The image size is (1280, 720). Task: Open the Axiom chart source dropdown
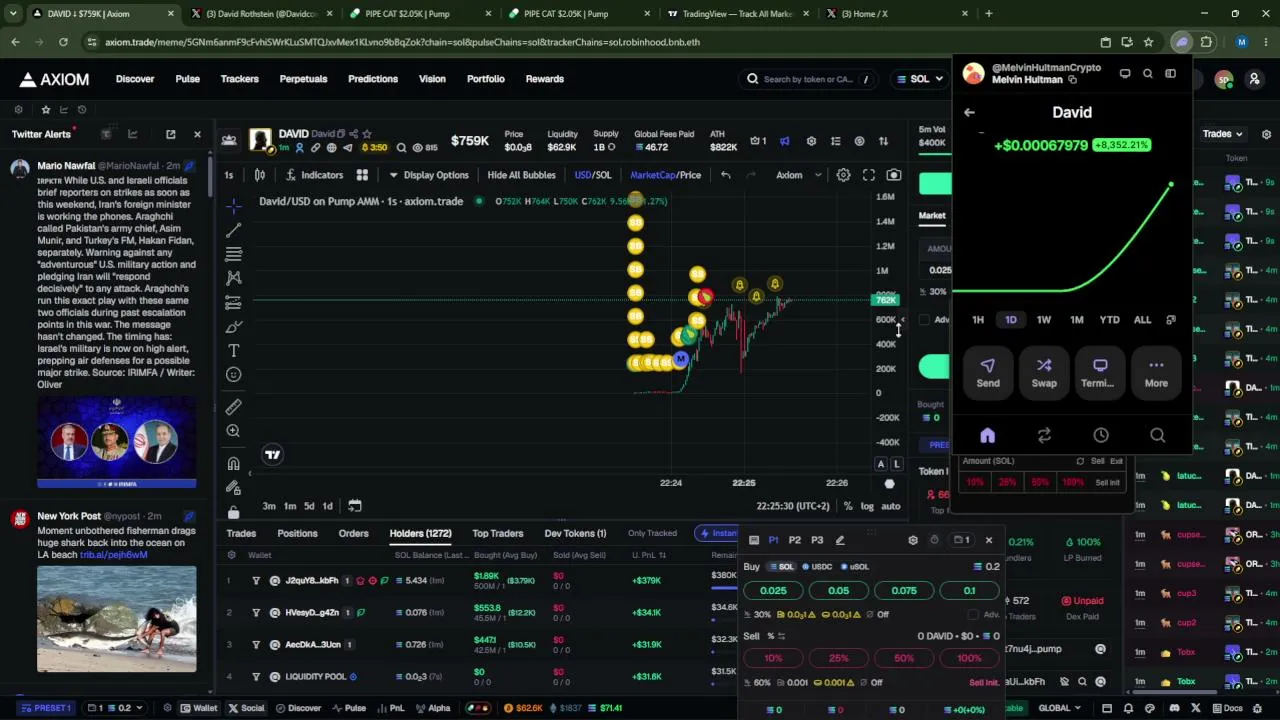[x=799, y=175]
